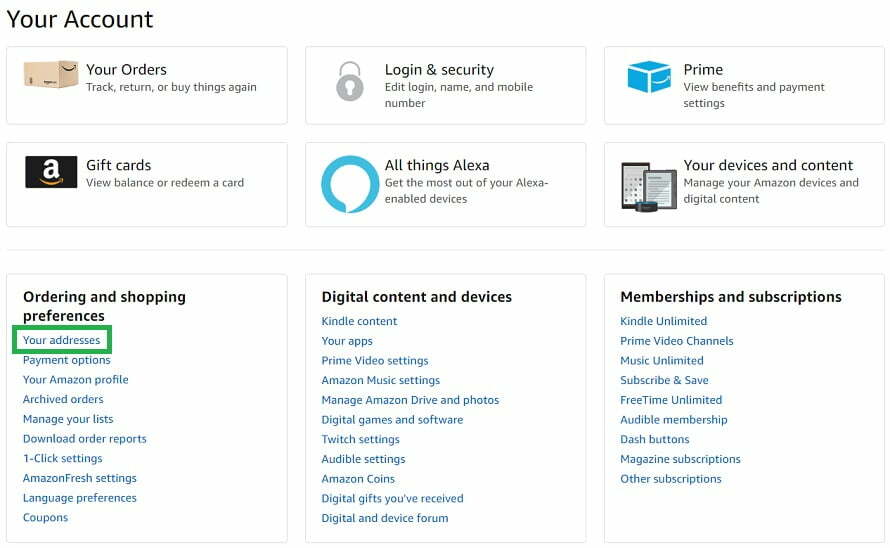Viewport: 890px width, 548px height.
Task: Go to Payment options
Action: tap(66, 360)
